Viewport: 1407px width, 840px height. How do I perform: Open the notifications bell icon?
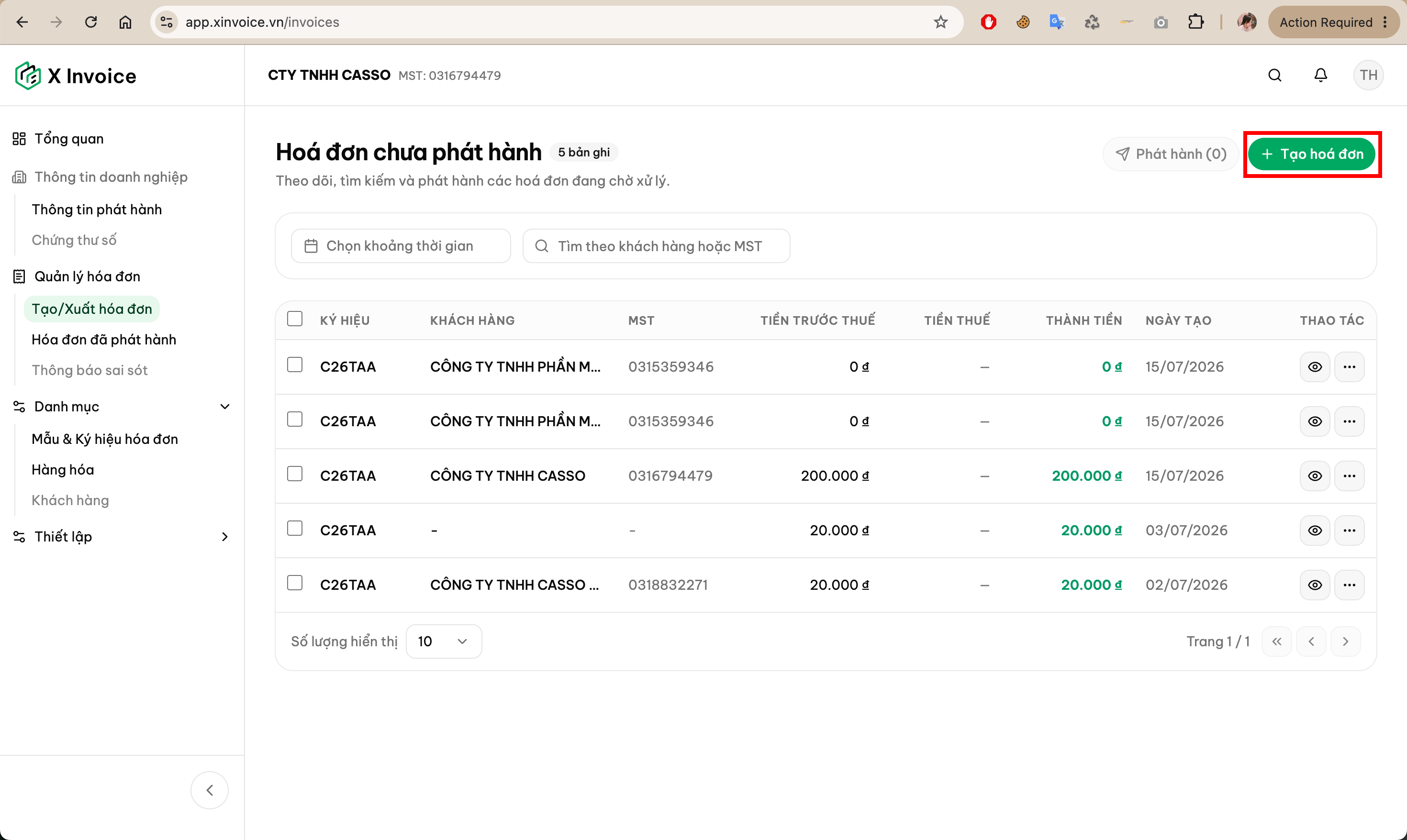[1320, 75]
